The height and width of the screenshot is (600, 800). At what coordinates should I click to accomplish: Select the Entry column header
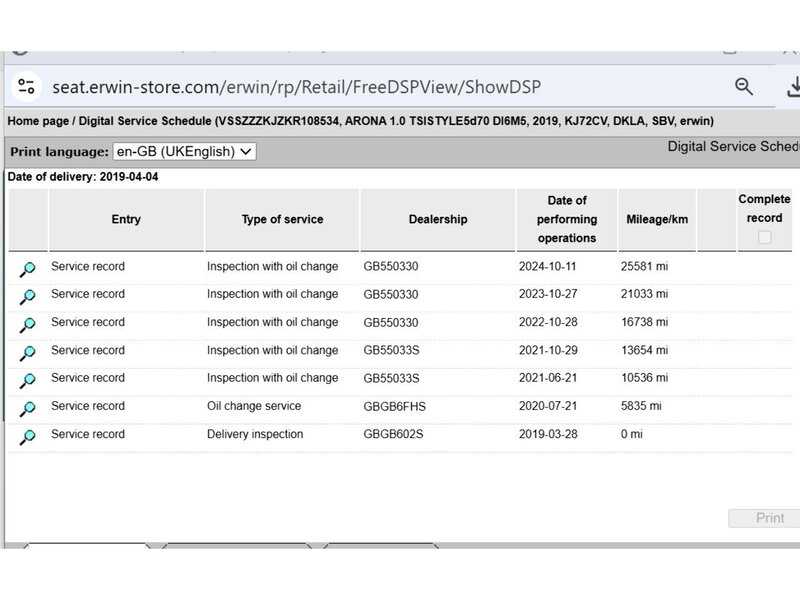point(126,219)
